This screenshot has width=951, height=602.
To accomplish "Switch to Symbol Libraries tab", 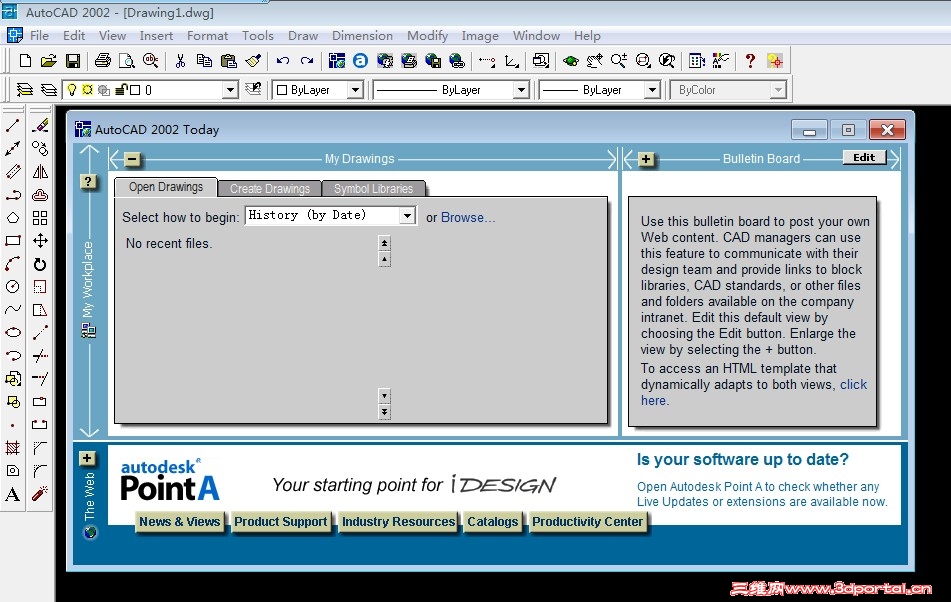I will (374, 189).
